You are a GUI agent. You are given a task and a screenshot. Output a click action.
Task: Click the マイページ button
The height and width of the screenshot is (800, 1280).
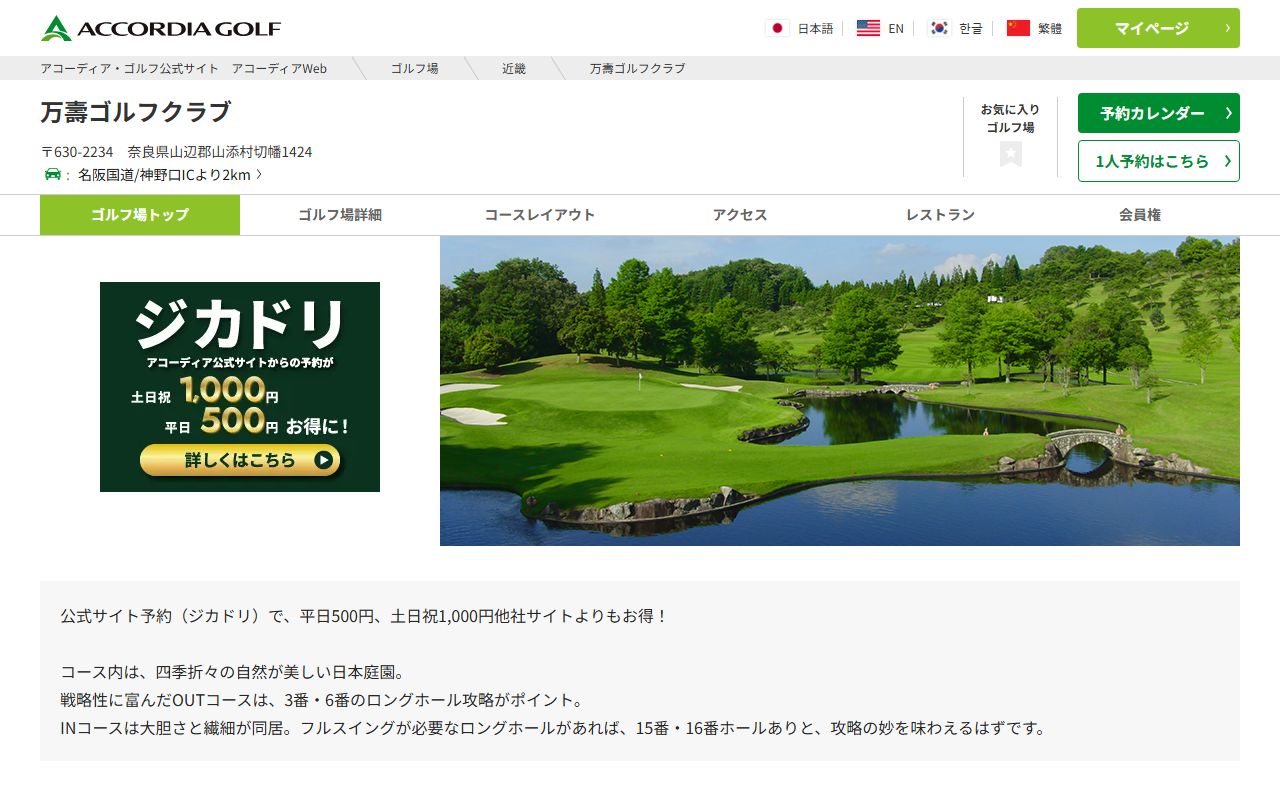pyautogui.click(x=1158, y=28)
